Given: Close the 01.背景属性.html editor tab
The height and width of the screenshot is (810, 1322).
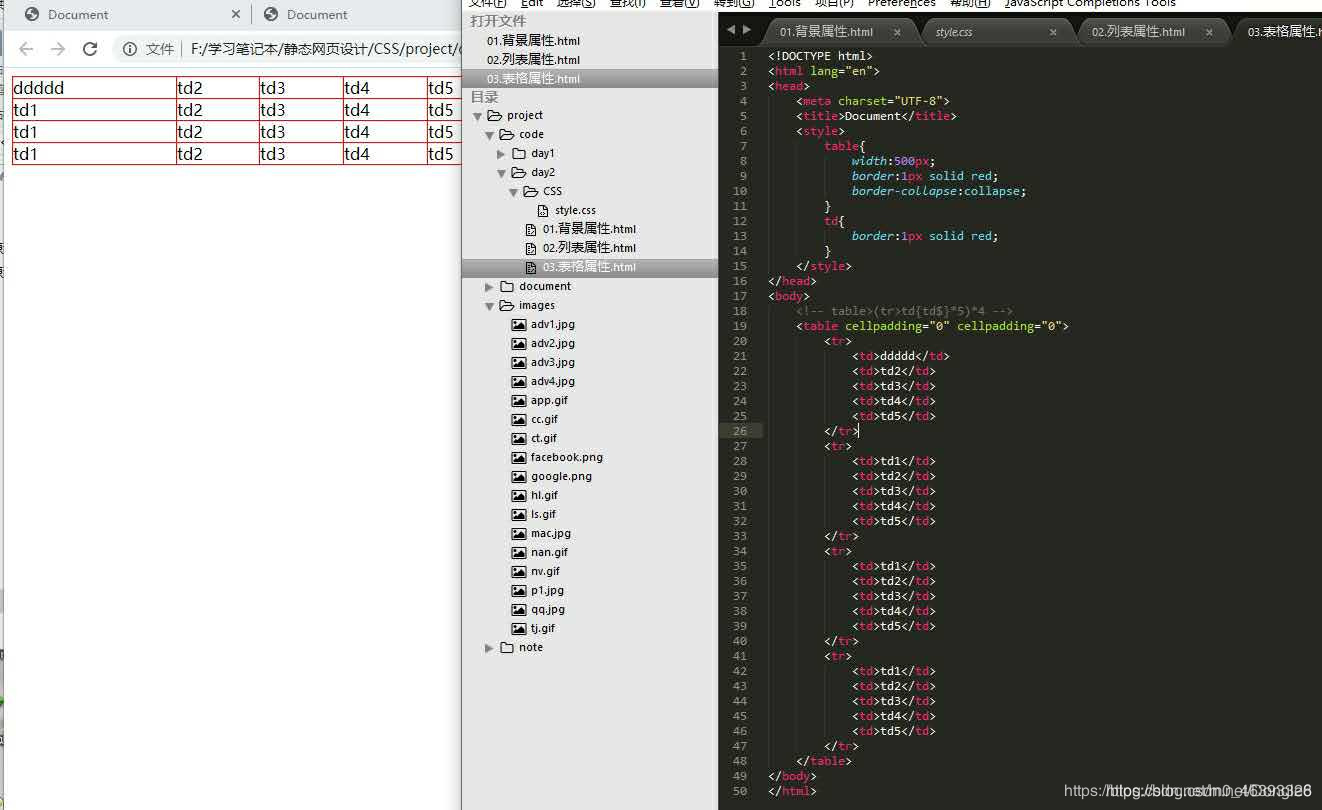Looking at the screenshot, I should coord(897,32).
